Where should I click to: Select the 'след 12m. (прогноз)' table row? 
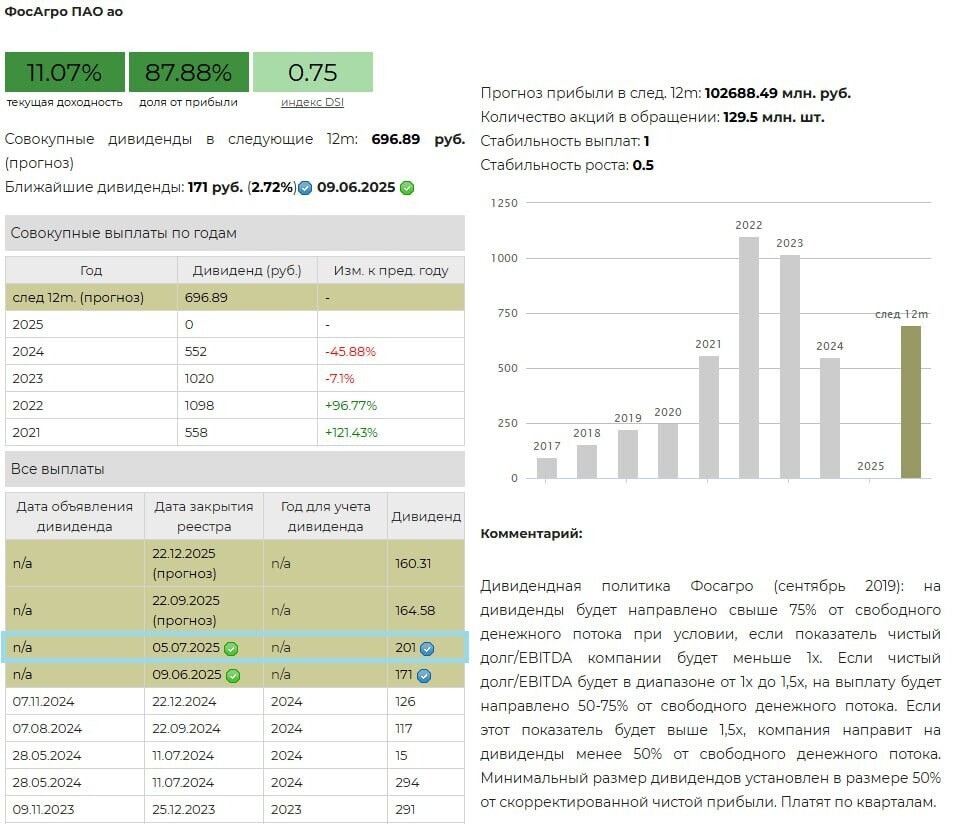(234, 297)
